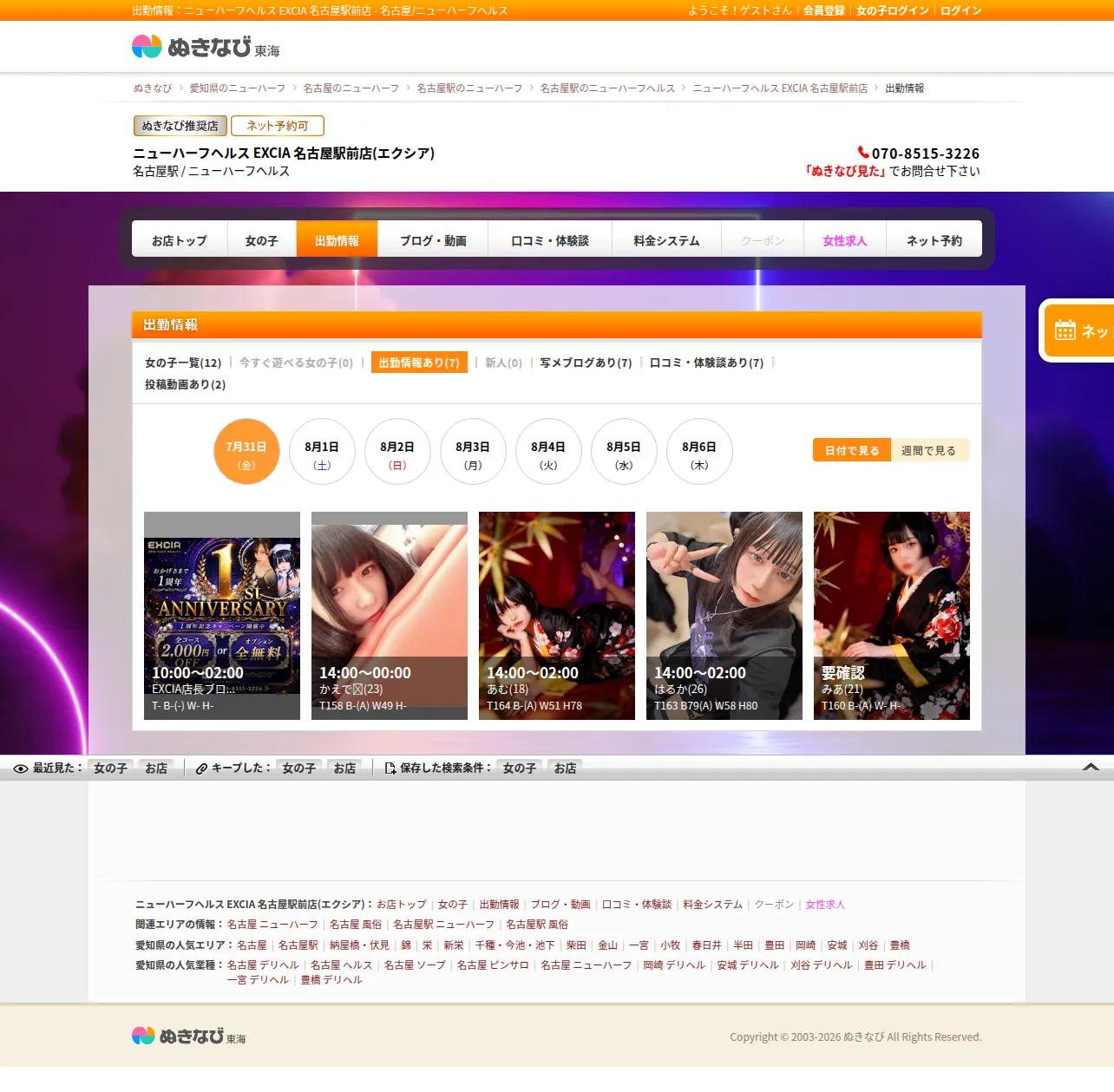Open the ネット予約 tab in the shop menu
The image size is (1114, 1092).
coord(934,239)
